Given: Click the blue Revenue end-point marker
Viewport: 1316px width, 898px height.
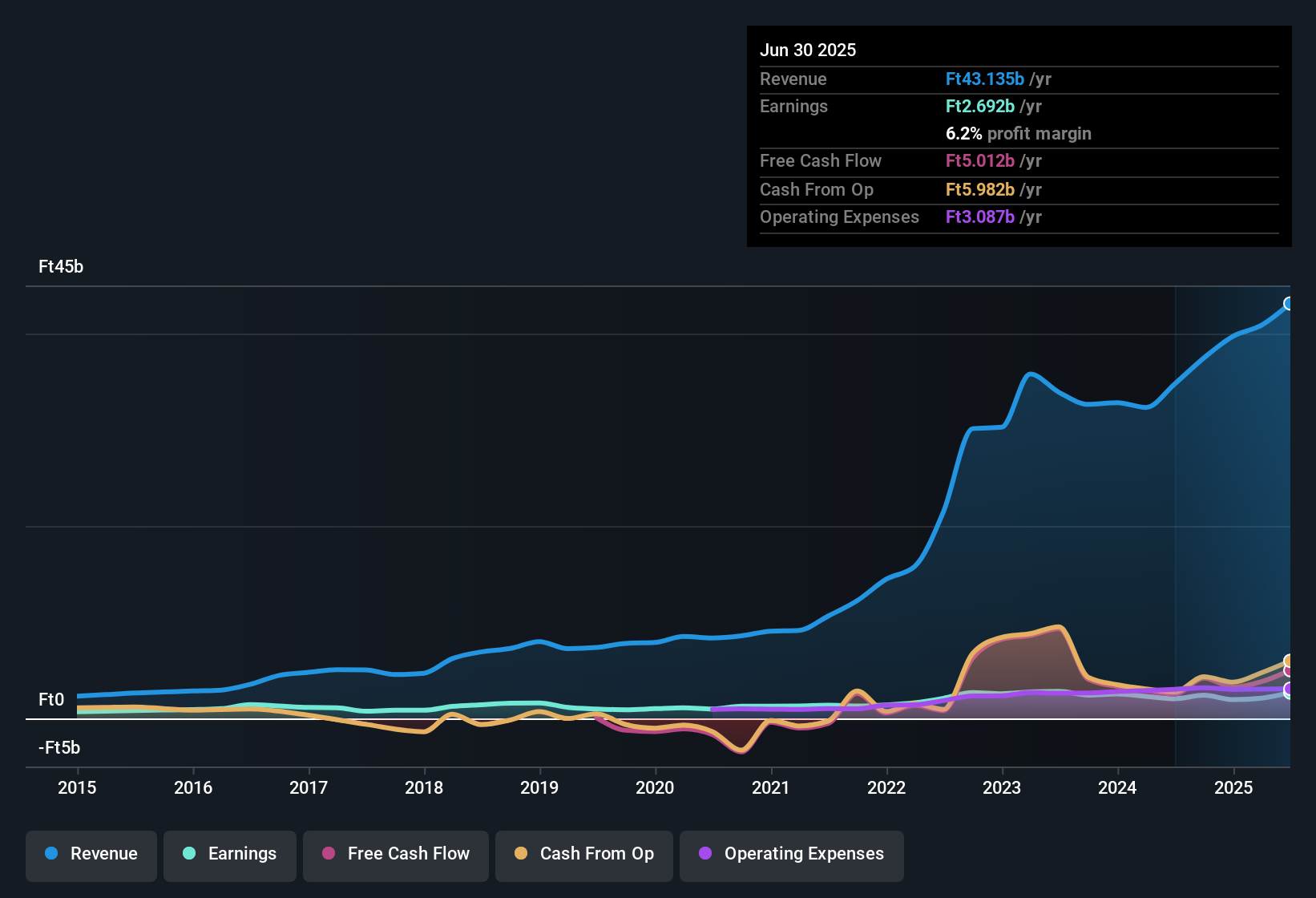Looking at the screenshot, I should pos(1289,304).
